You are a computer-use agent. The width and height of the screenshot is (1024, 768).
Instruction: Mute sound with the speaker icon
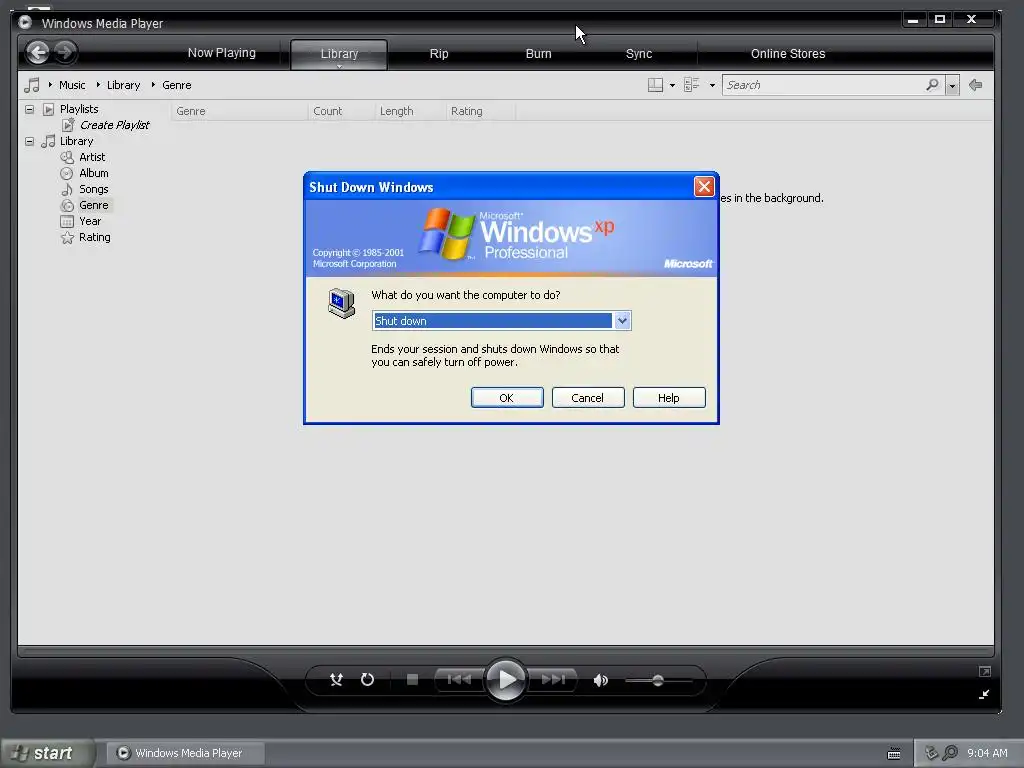click(600, 680)
